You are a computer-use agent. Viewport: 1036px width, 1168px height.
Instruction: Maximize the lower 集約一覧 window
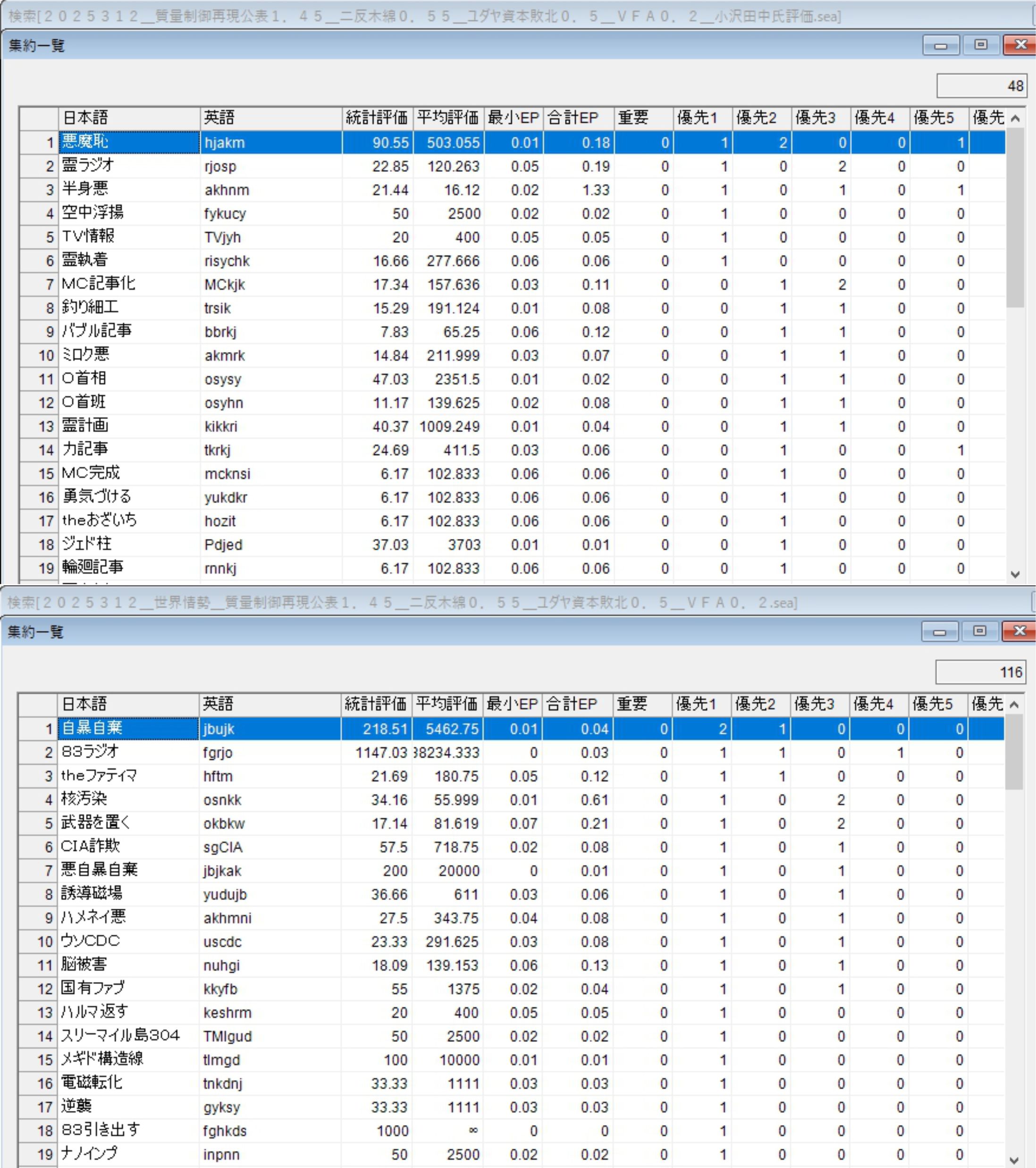click(980, 631)
